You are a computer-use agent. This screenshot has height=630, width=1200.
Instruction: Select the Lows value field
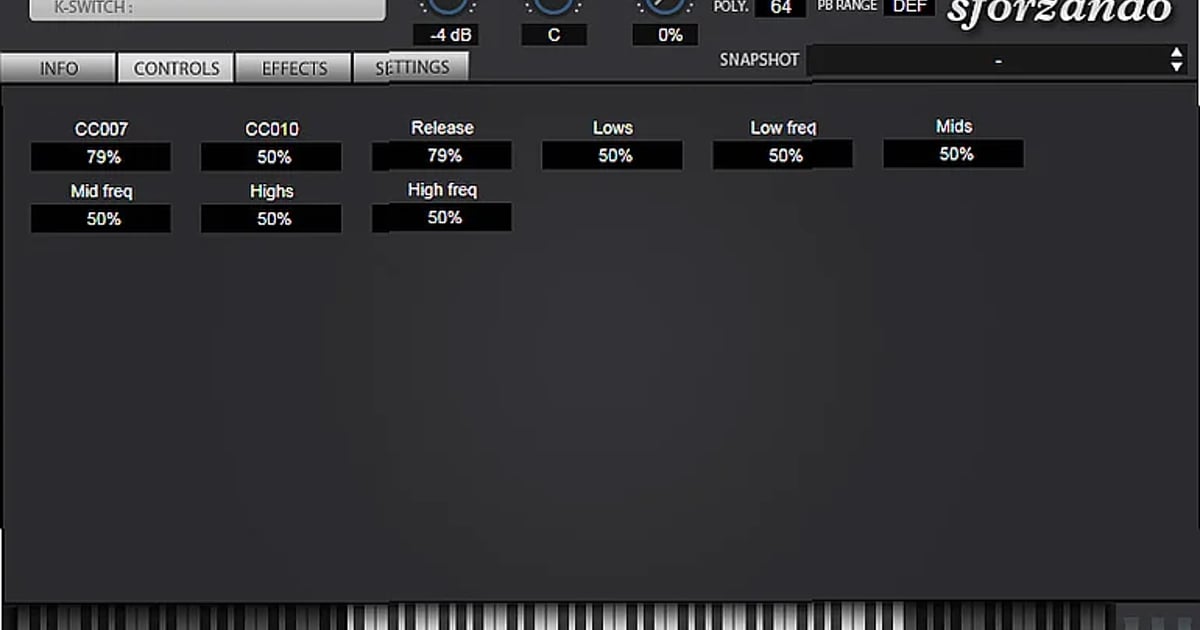(x=612, y=156)
